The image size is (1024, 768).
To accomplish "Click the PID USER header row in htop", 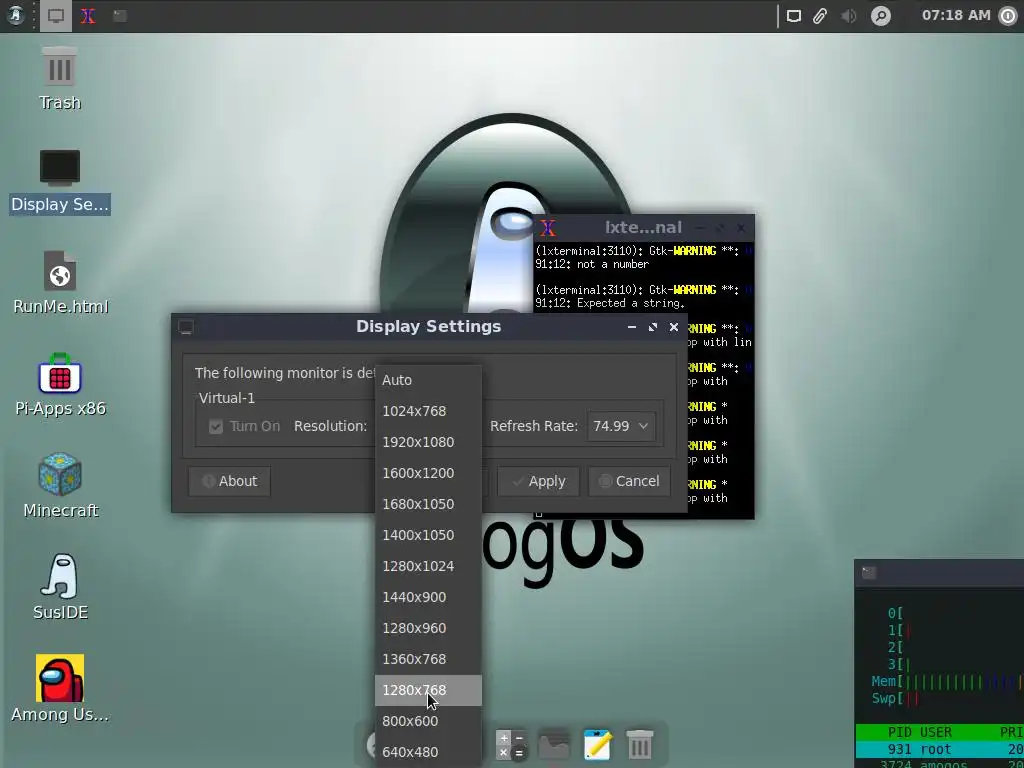I will 940,732.
